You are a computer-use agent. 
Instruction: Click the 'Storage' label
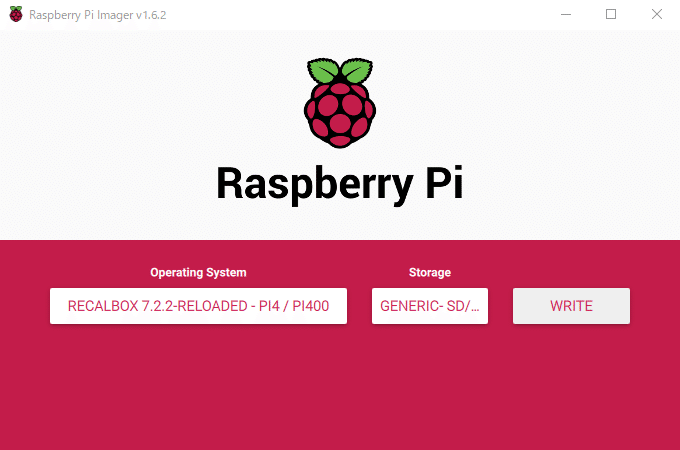coord(430,273)
